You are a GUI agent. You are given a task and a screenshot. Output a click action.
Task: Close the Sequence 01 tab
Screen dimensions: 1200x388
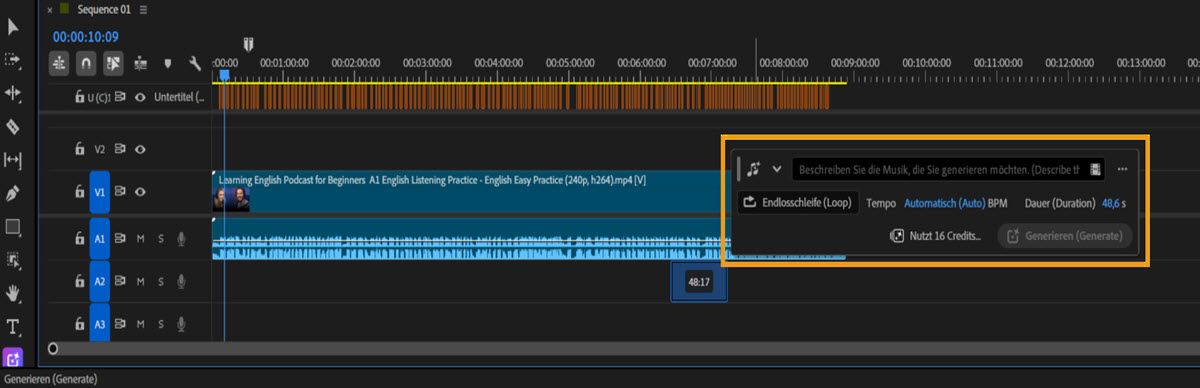50,10
